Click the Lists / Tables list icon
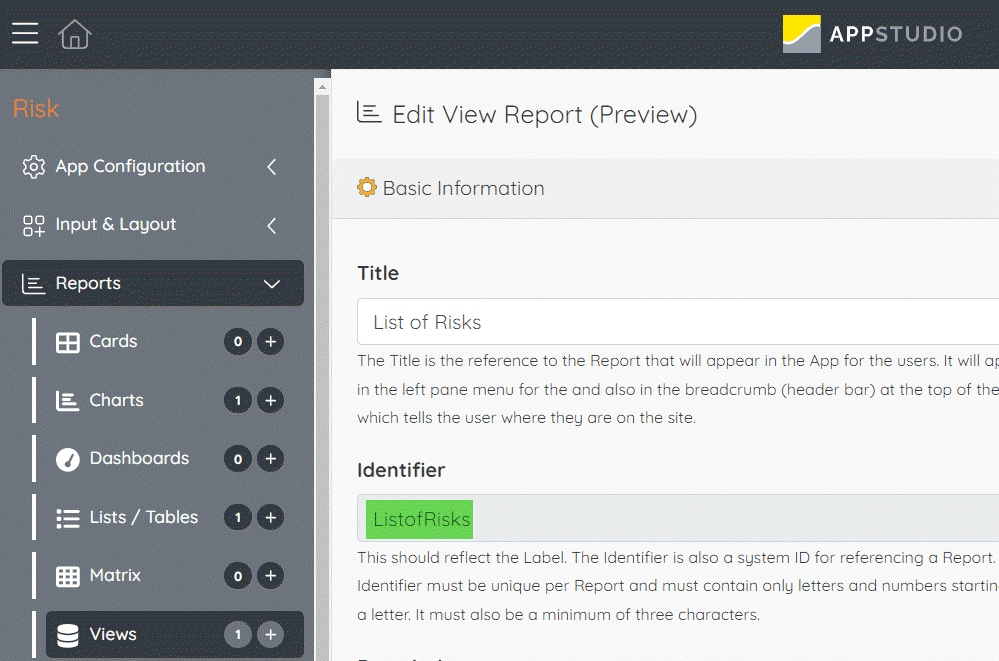Screen dimensions: 999x661 pyautogui.click(x=68, y=518)
